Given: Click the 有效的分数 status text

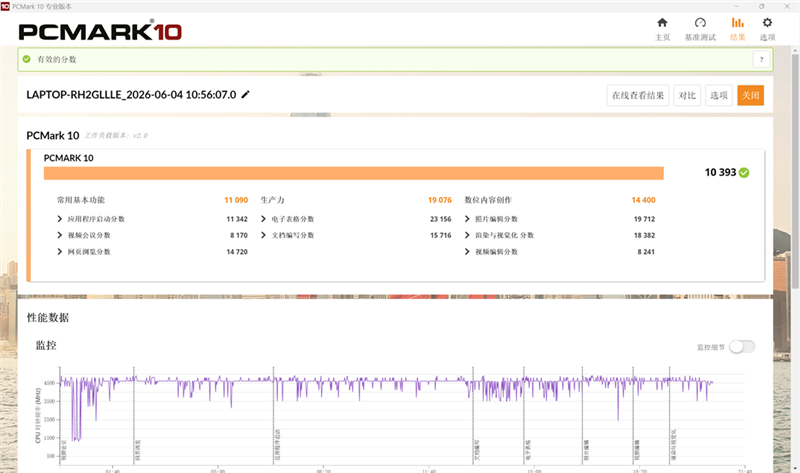Looking at the screenshot, I should (x=57, y=59).
